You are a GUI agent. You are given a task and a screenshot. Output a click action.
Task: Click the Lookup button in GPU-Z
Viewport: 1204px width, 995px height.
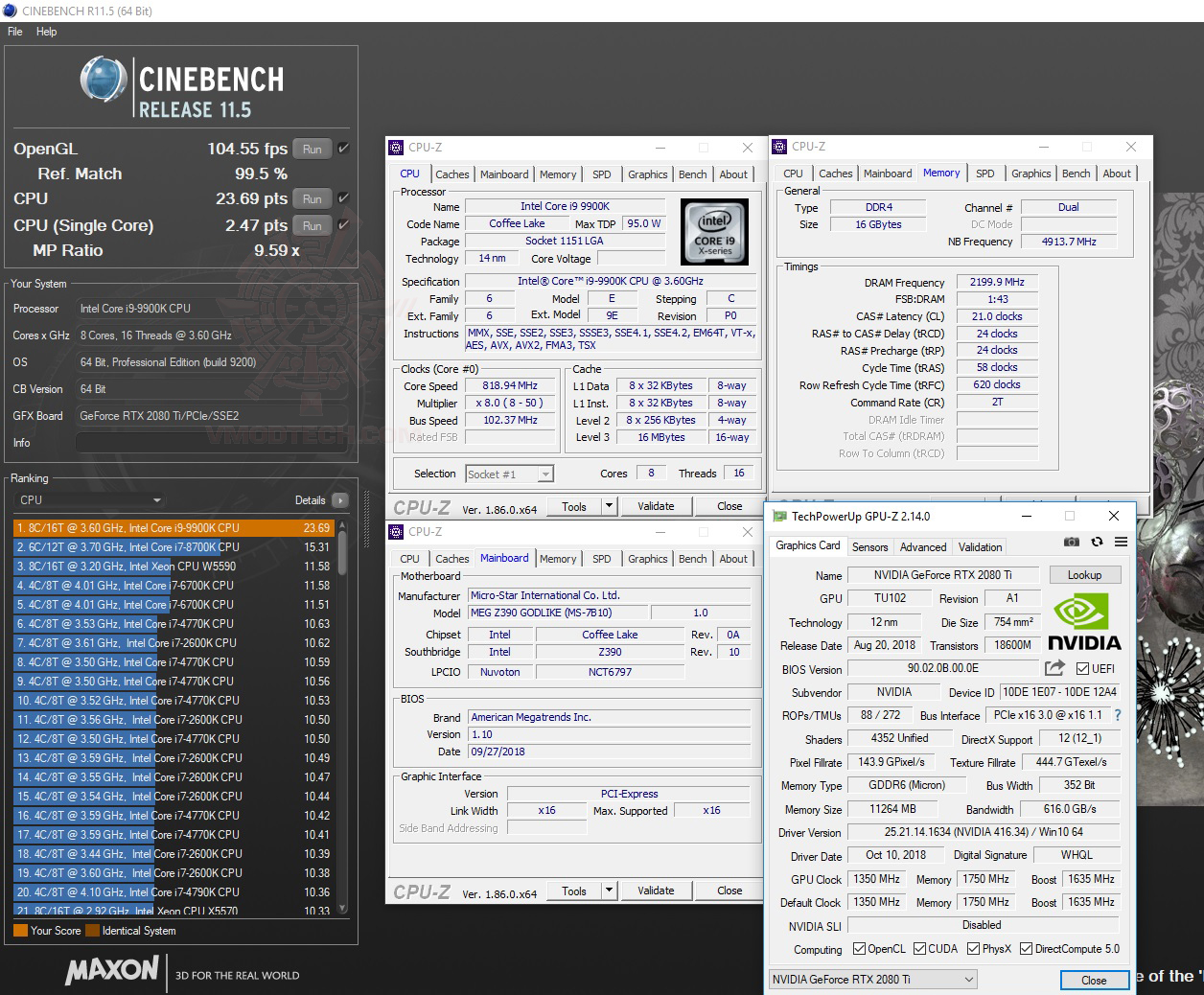pyautogui.click(x=1084, y=574)
